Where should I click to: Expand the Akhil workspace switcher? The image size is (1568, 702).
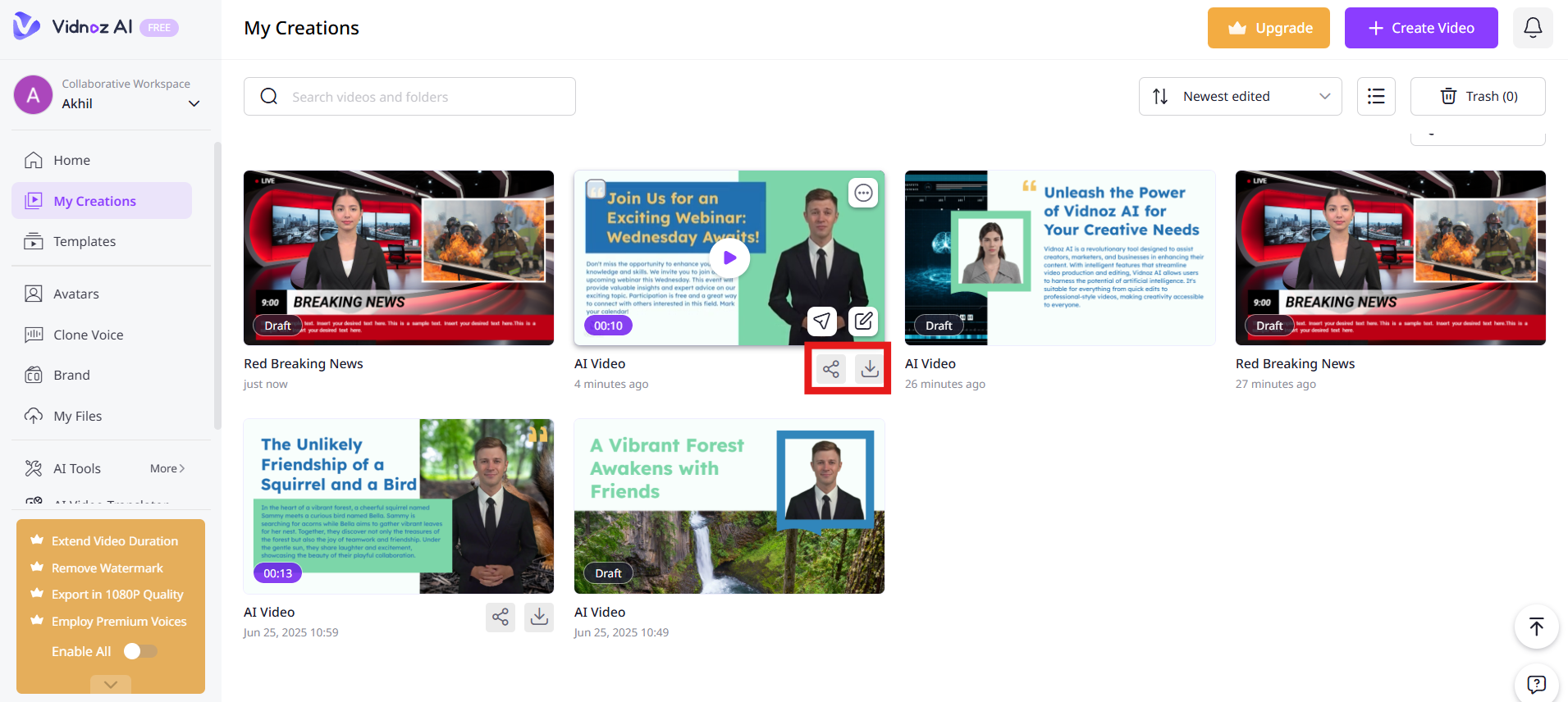[194, 103]
